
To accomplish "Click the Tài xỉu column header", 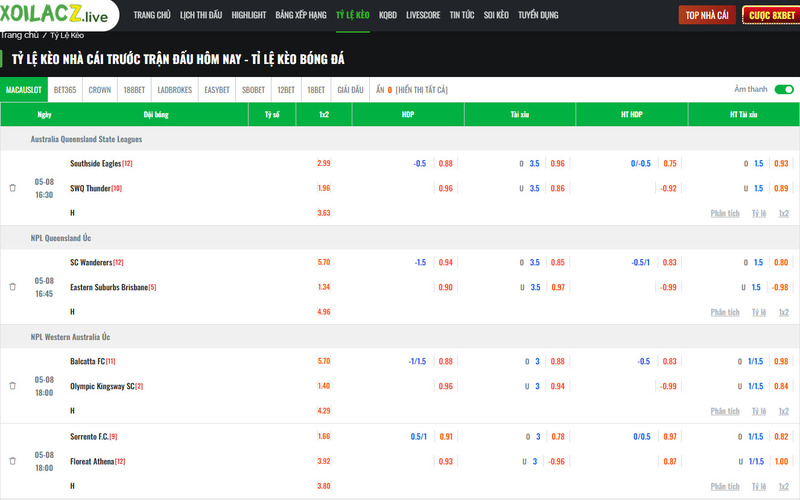I will click(519, 115).
